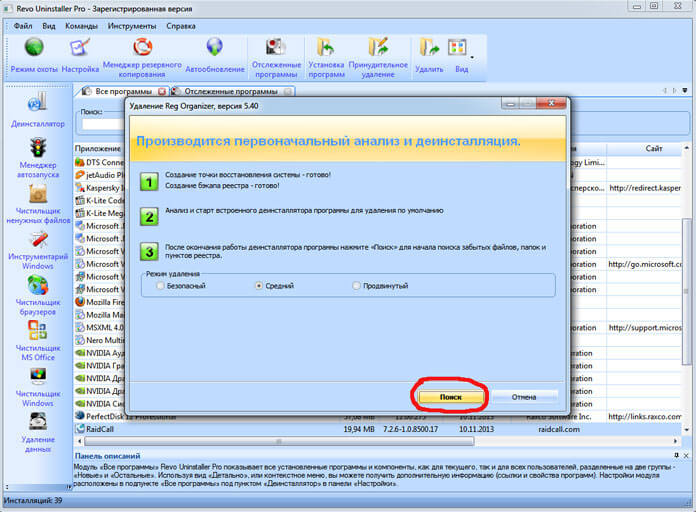This screenshot has height=512, width=696.
Task: Select Деинсталлятор in the left sidebar
Action: tap(38, 110)
